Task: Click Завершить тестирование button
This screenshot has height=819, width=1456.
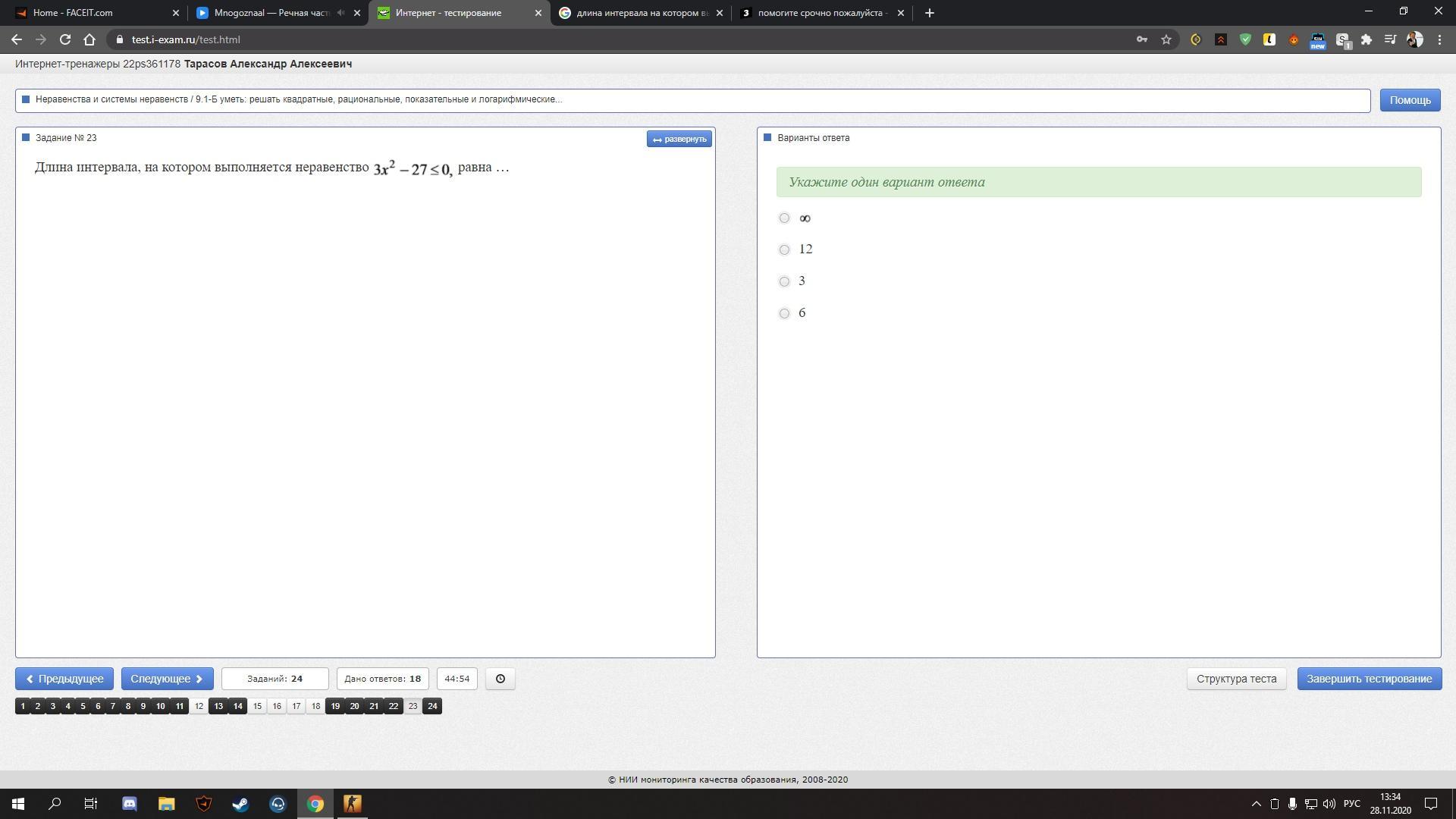Action: point(1369,679)
